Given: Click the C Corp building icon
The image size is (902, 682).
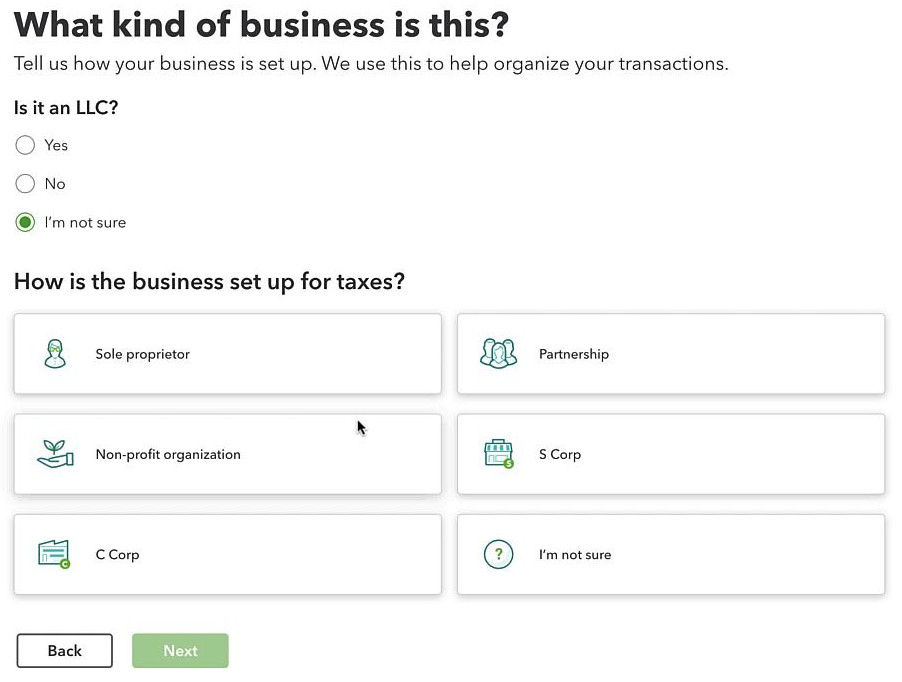Looking at the screenshot, I should [54, 554].
